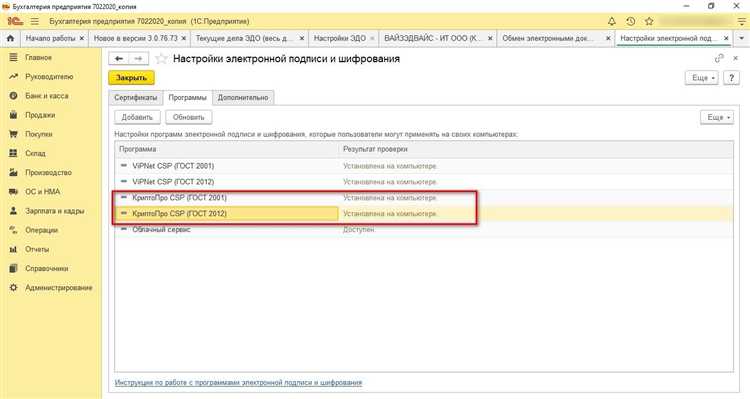
Task: Open Главное section in sidebar
Action: [x=38, y=57]
